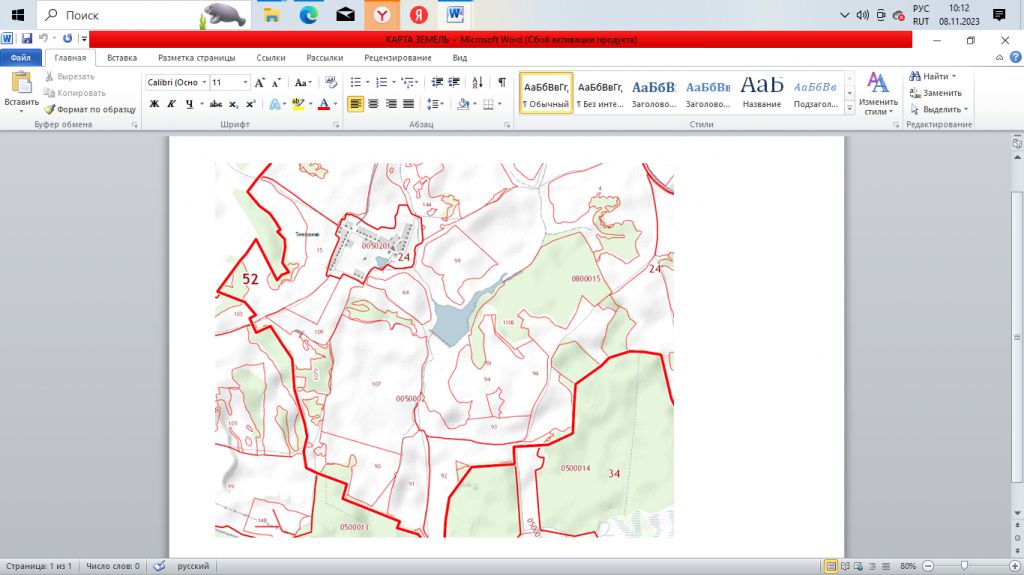Zoom out with the minus button
1024x575 pixels.
coord(928,566)
